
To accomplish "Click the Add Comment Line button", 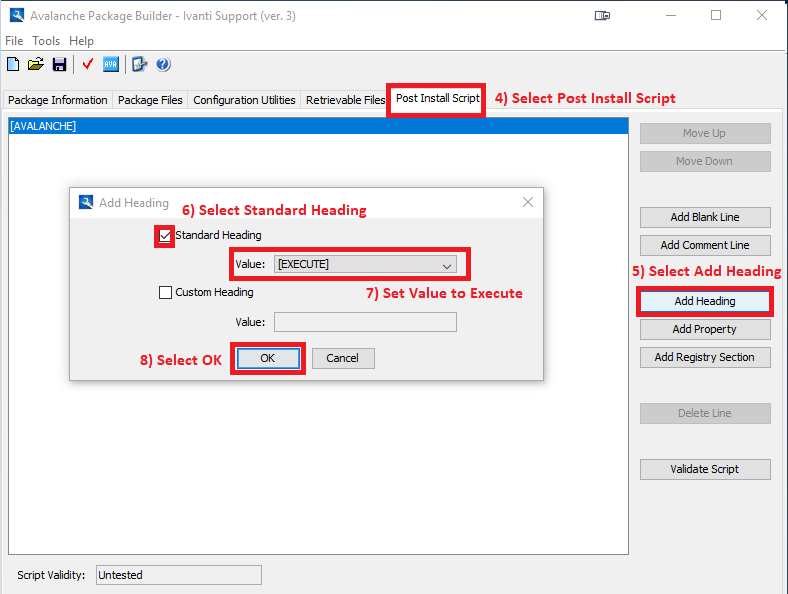I will [x=705, y=245].
